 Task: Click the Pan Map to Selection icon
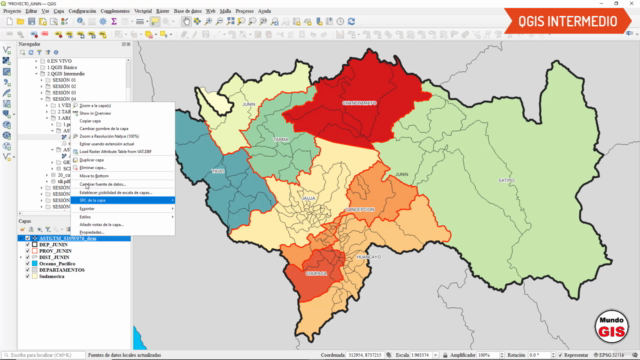tap(197, 22)
